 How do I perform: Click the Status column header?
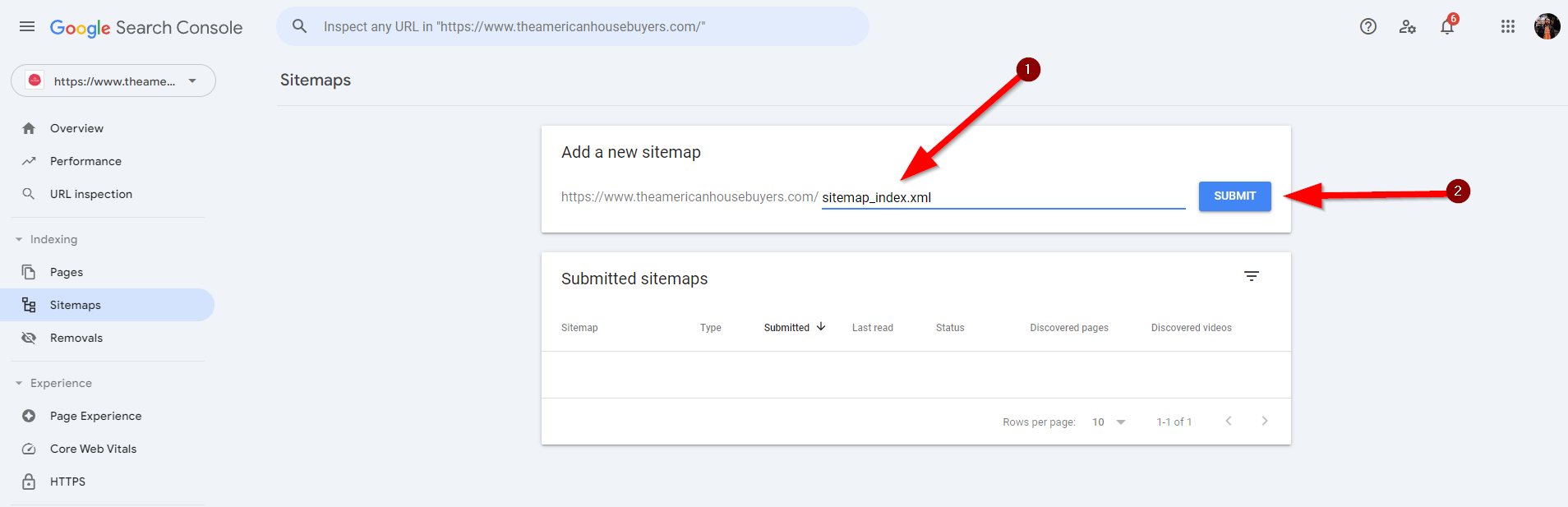(x=950, y=328)
